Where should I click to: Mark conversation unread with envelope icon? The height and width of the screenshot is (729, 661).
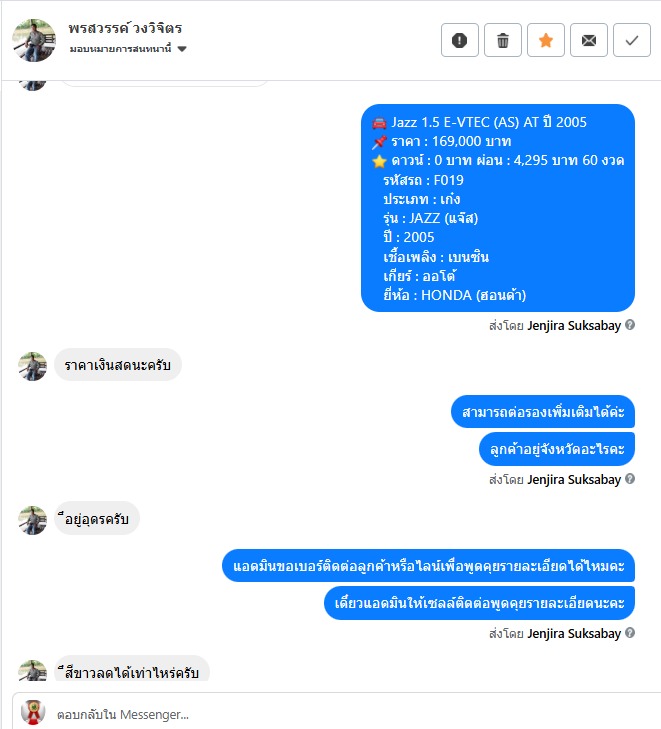588,40
